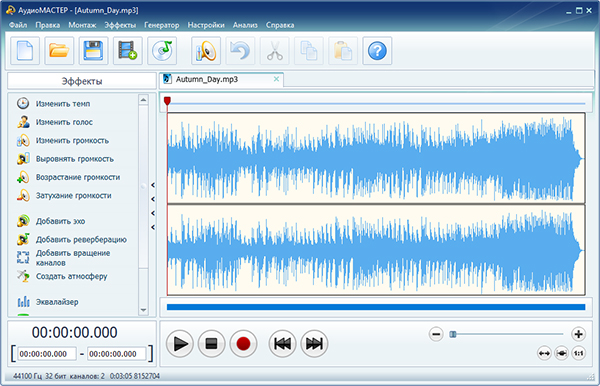The width and height of the screenshot is (600, 386).
Task: Click the upper channel waveform
Action: click(x=376, y=158)
